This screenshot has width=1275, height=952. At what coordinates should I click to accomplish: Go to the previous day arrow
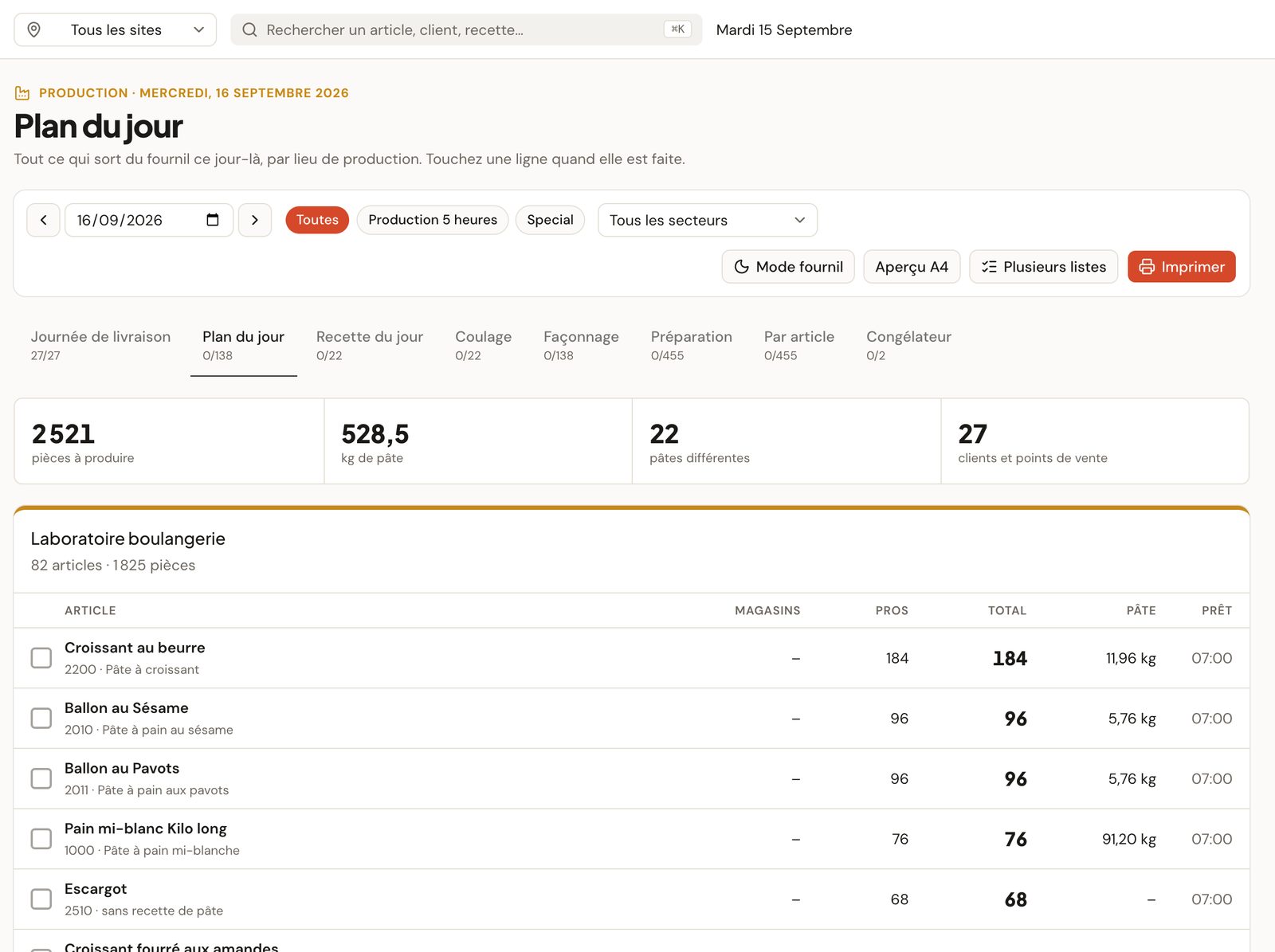43,220
